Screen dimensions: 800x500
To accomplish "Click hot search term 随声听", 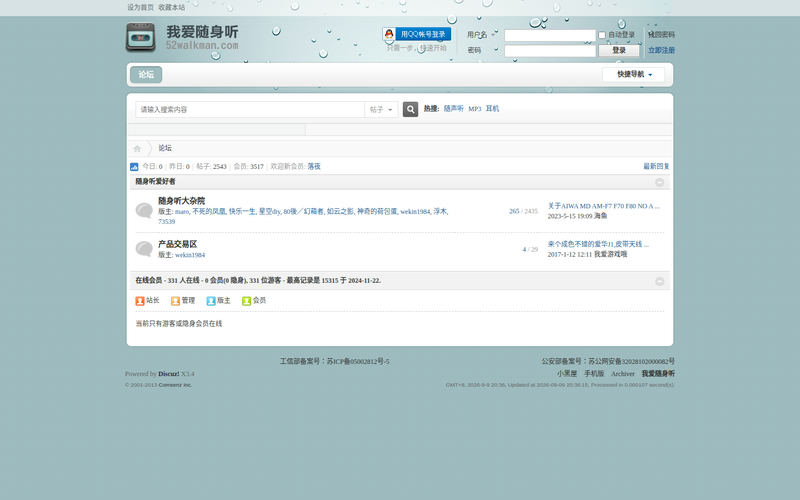I will pyautogui.click(x=454, y=109).
